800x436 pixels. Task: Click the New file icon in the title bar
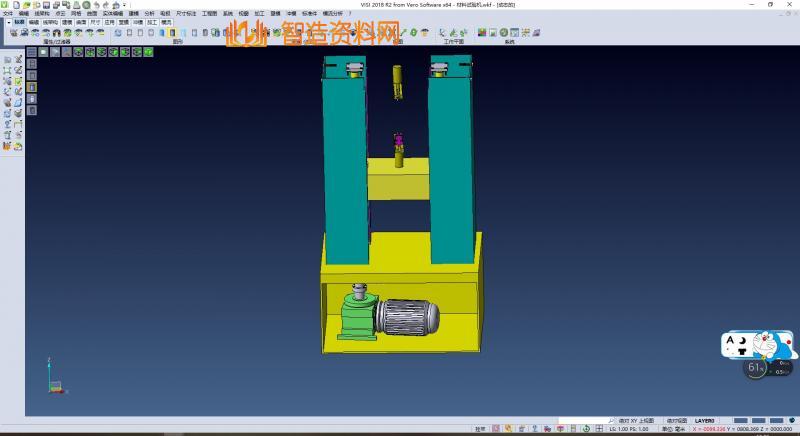coord(14,5)
